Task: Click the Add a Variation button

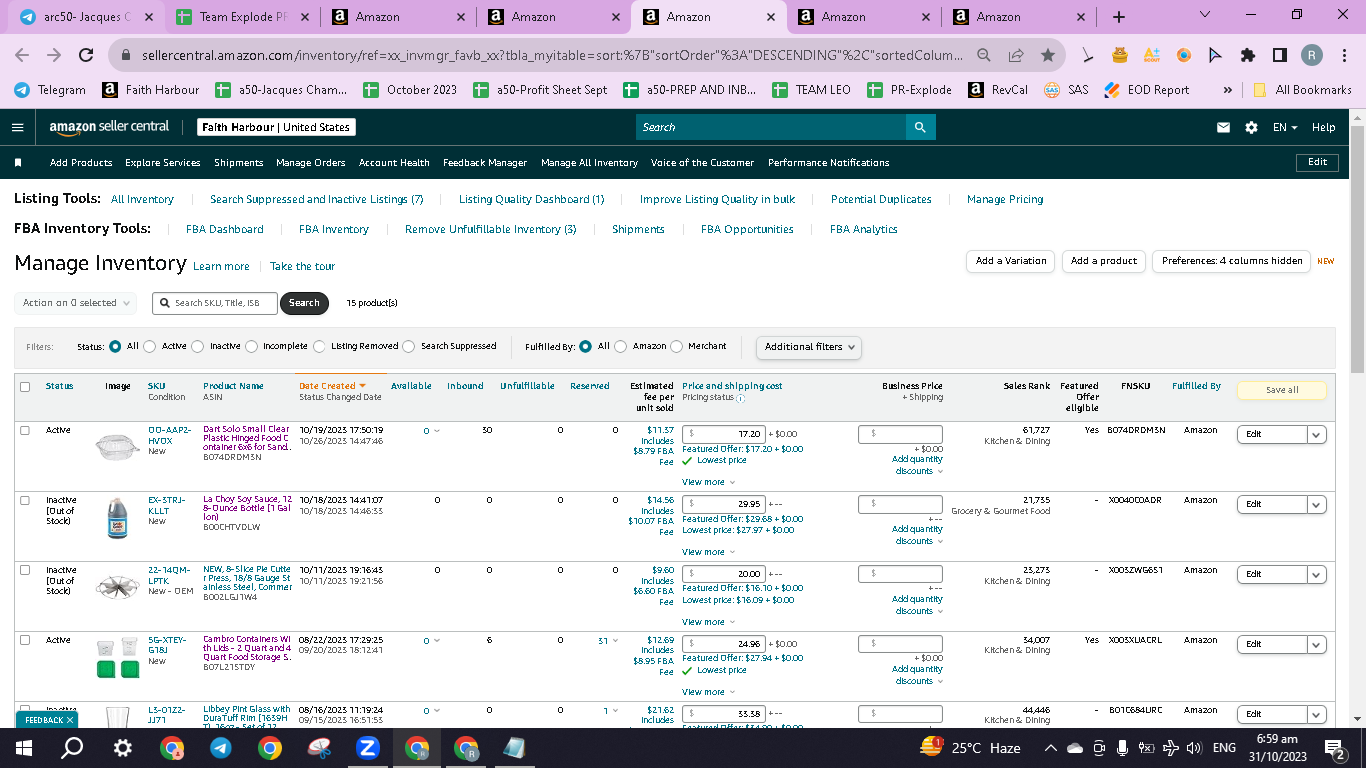Action: [1011, 261]
